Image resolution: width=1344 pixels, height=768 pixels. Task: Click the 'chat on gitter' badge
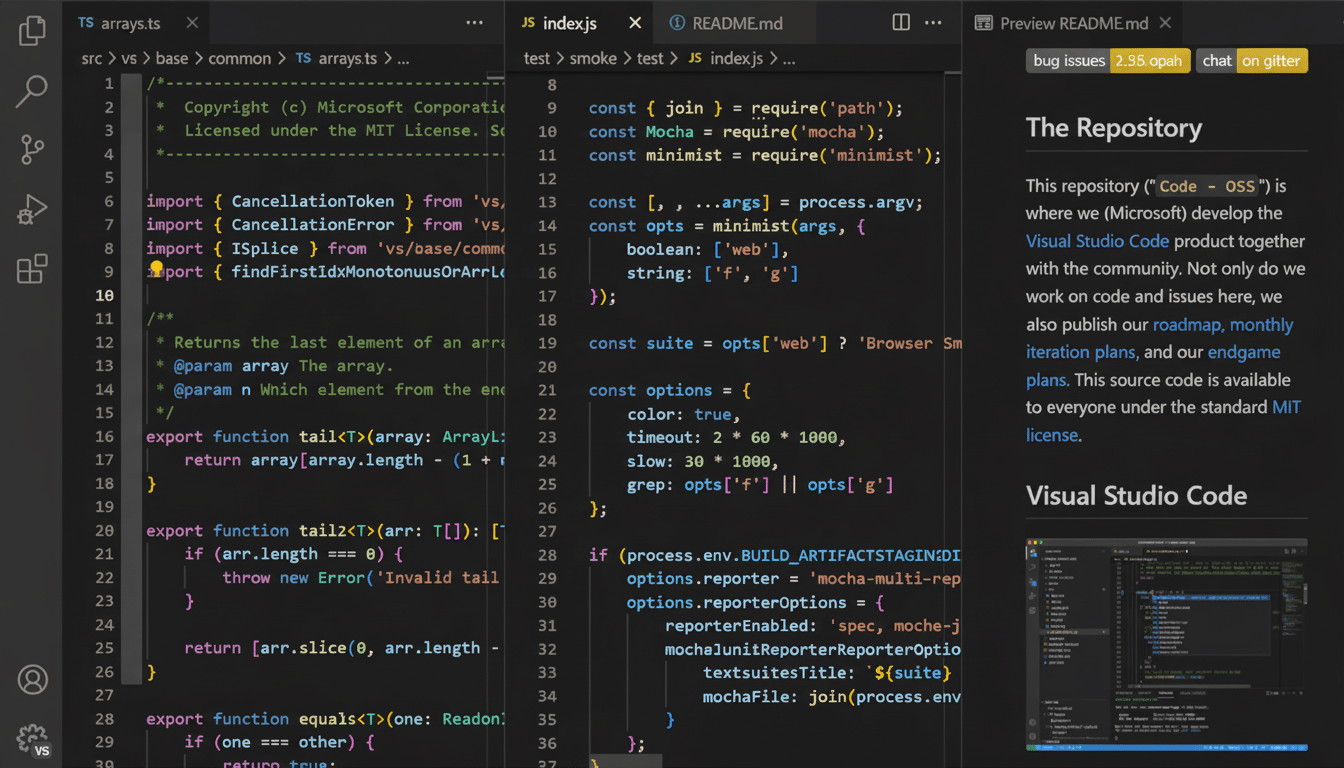1251,60
